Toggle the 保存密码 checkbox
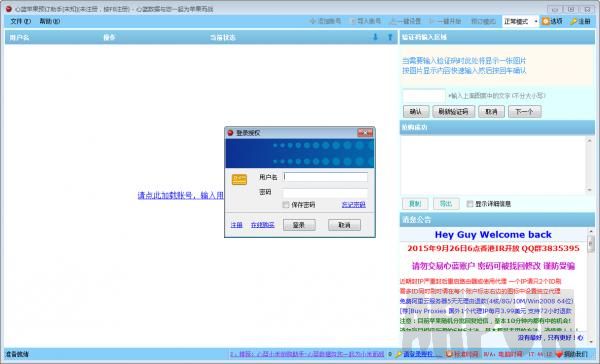Image resolution: width=600 pixels, height=364 pixels. (286, 205)
